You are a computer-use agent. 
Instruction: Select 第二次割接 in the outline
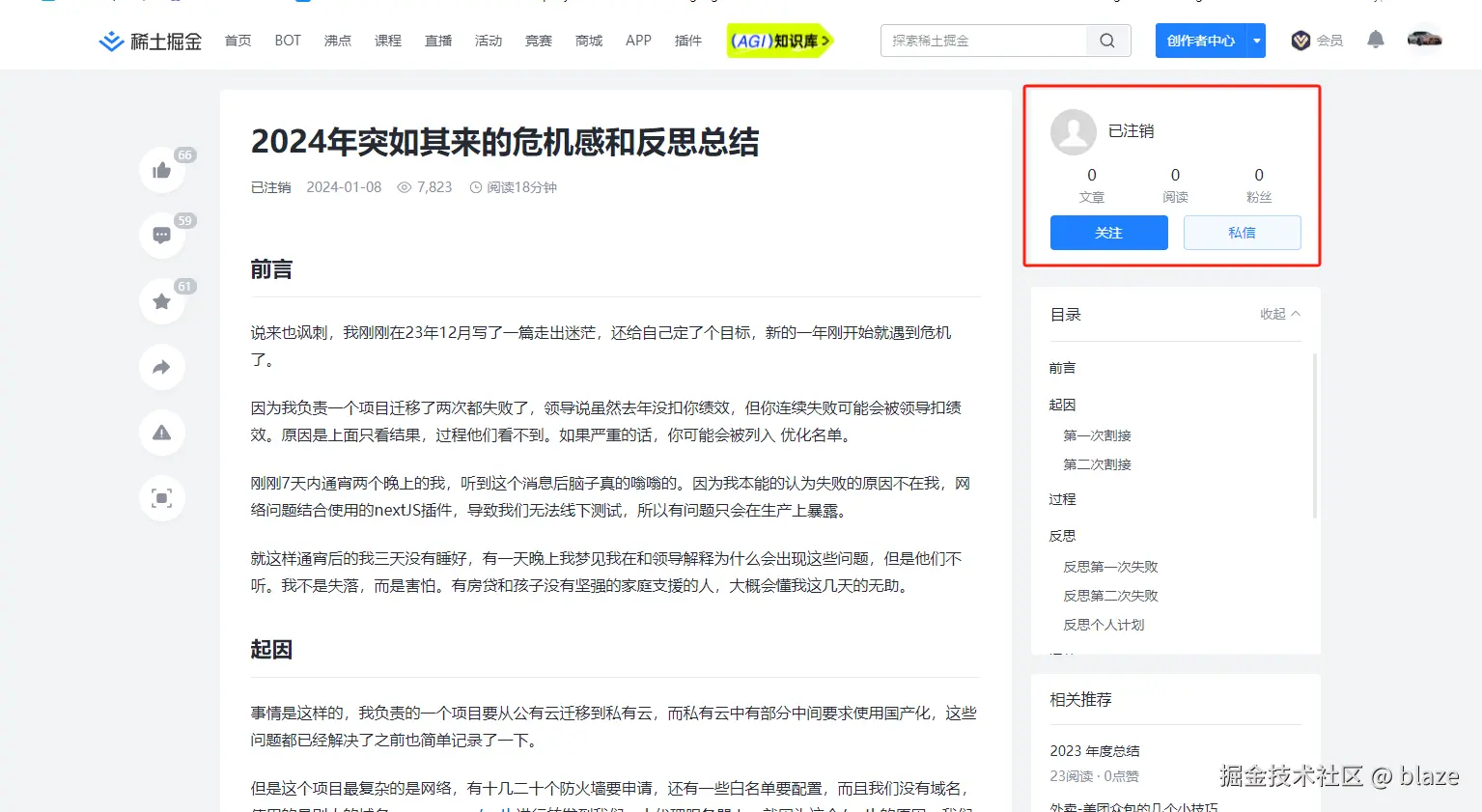pyautogui.click(x=1096, y=463)
